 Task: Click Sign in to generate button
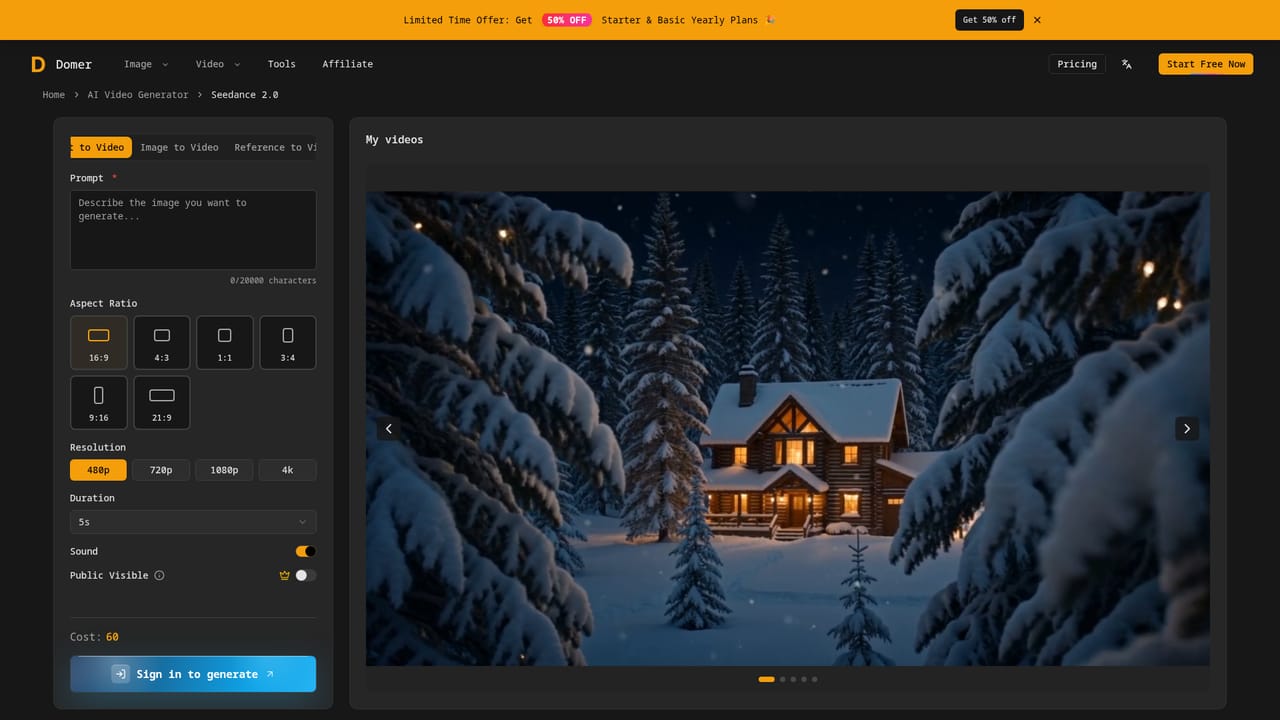(193, 674)
